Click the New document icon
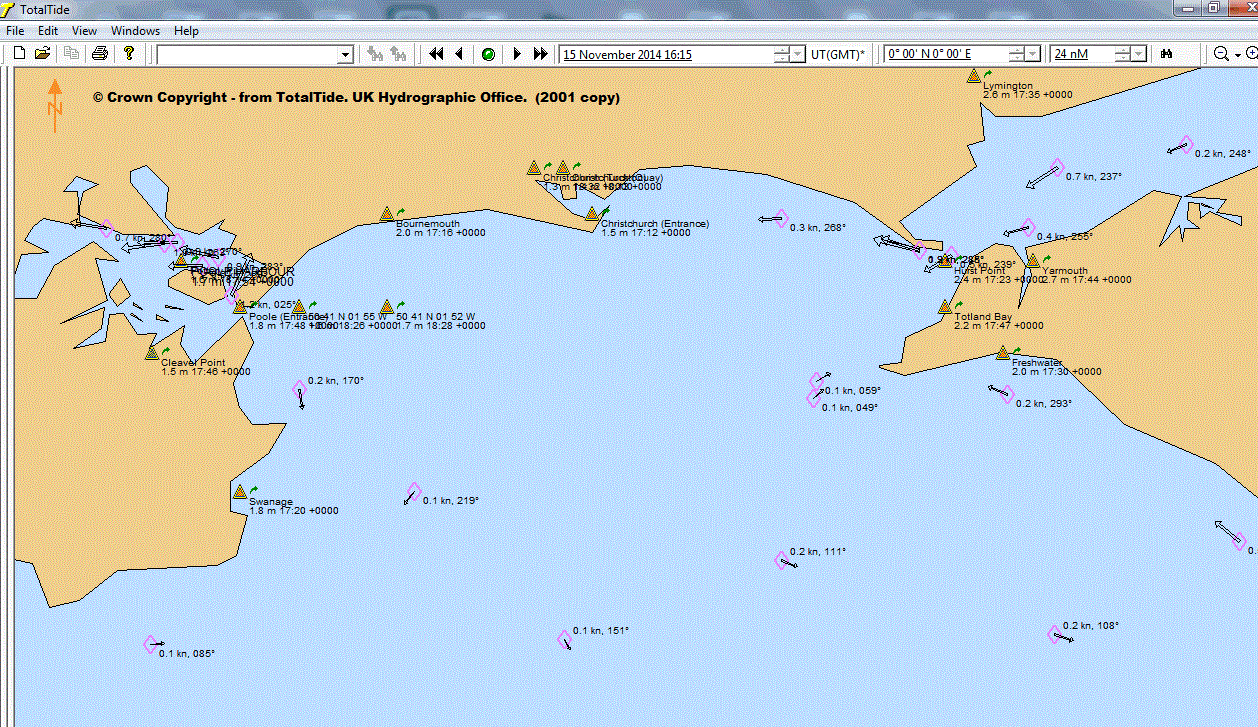 [x=20, y=54]
